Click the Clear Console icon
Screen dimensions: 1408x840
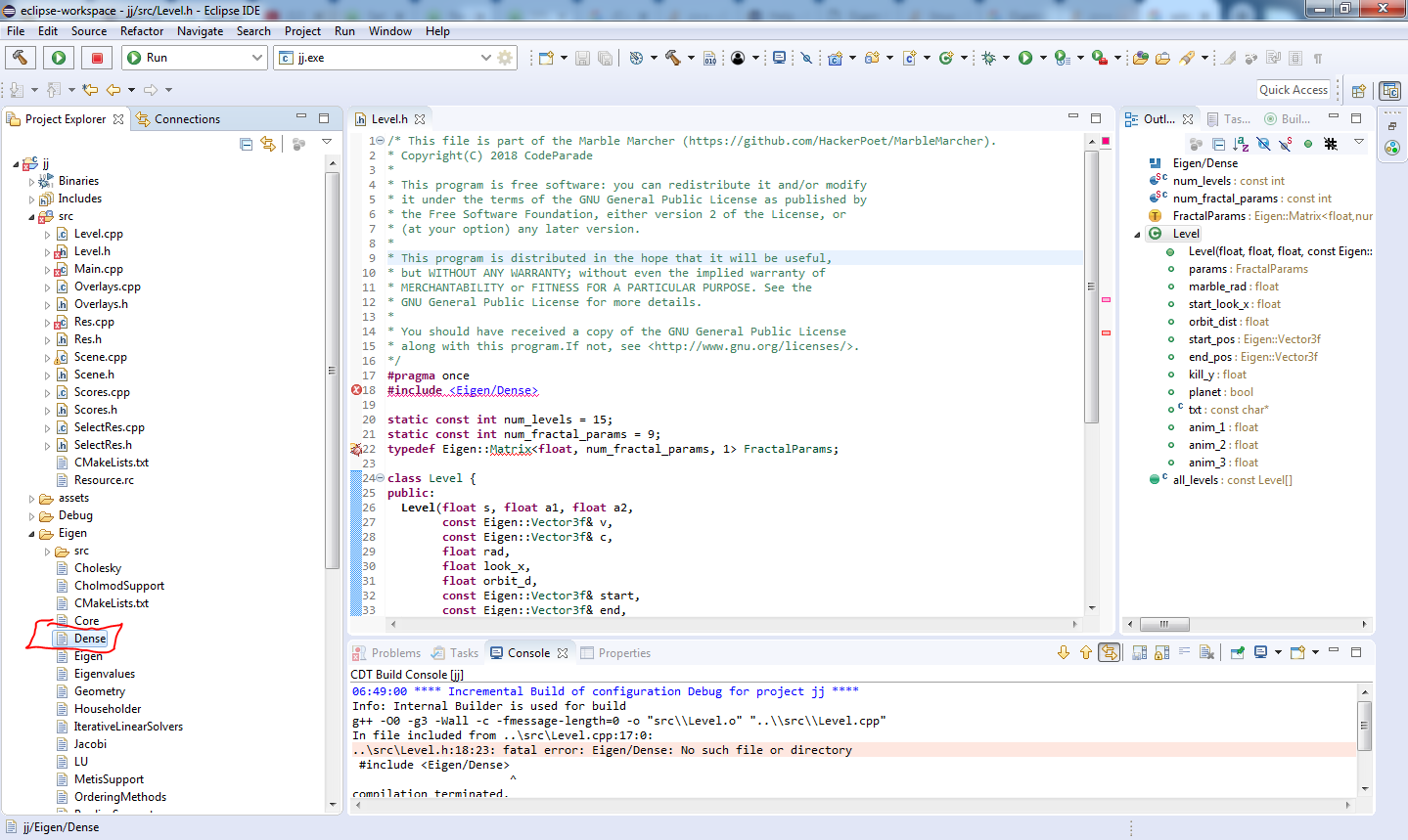click(1207, 652)
